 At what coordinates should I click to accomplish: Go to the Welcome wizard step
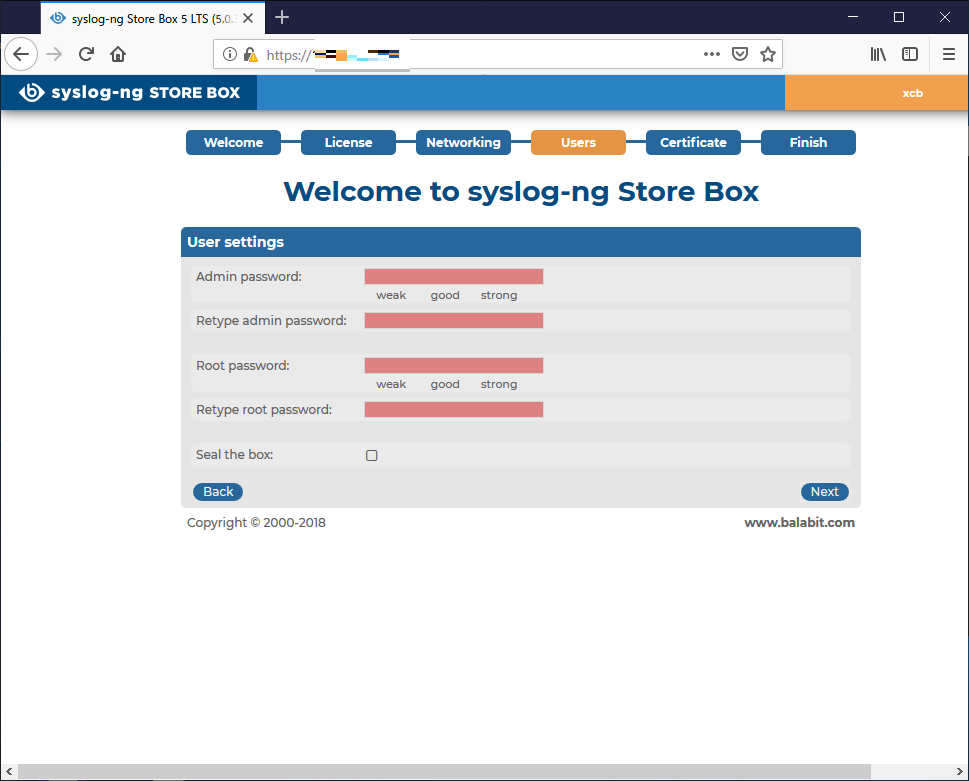point(234,143)
